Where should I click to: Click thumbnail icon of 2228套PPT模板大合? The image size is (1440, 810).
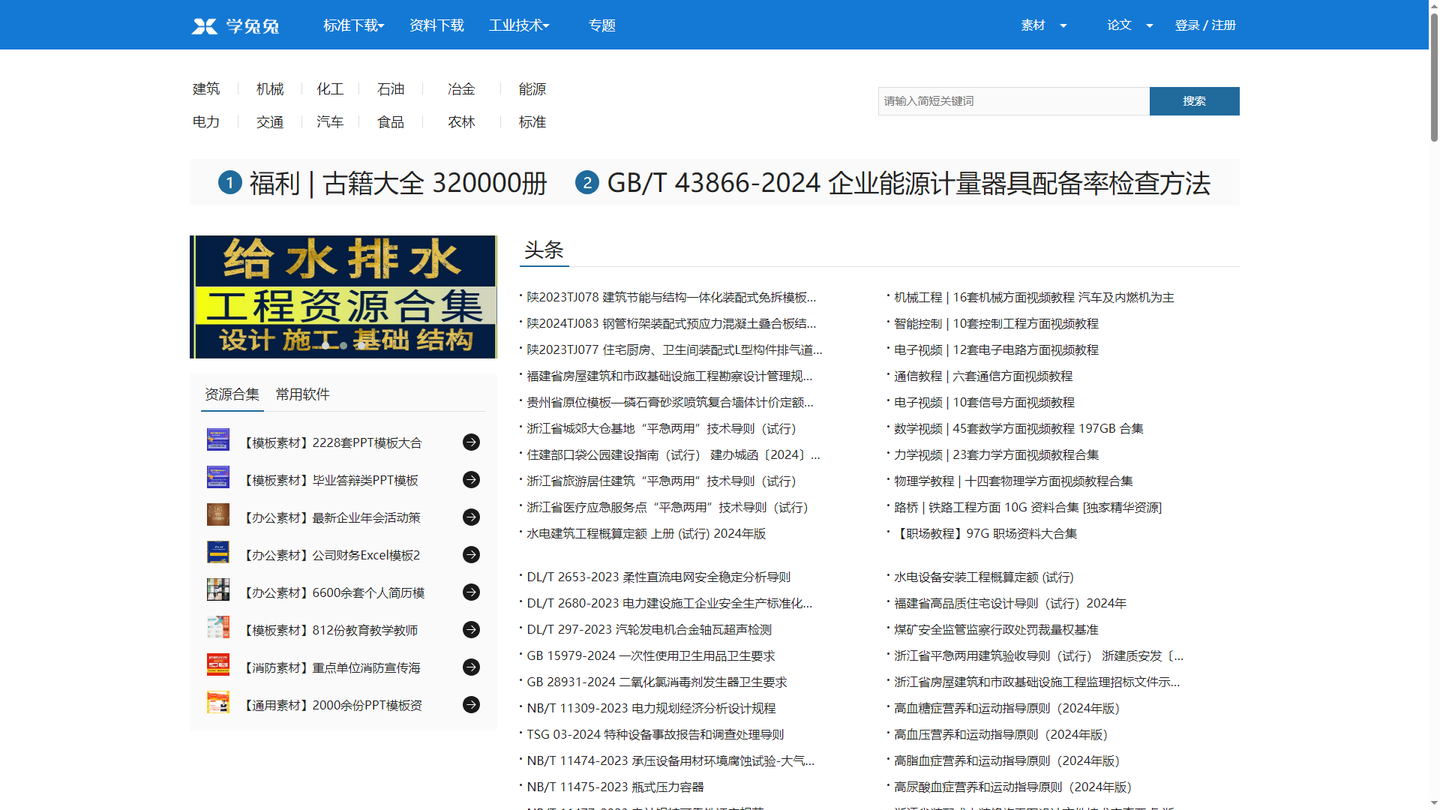(218, 440)
